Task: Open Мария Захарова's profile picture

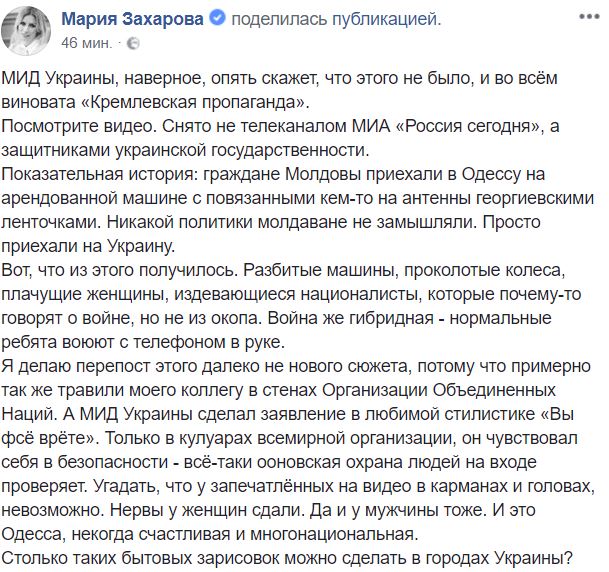Action: point(26,31)
